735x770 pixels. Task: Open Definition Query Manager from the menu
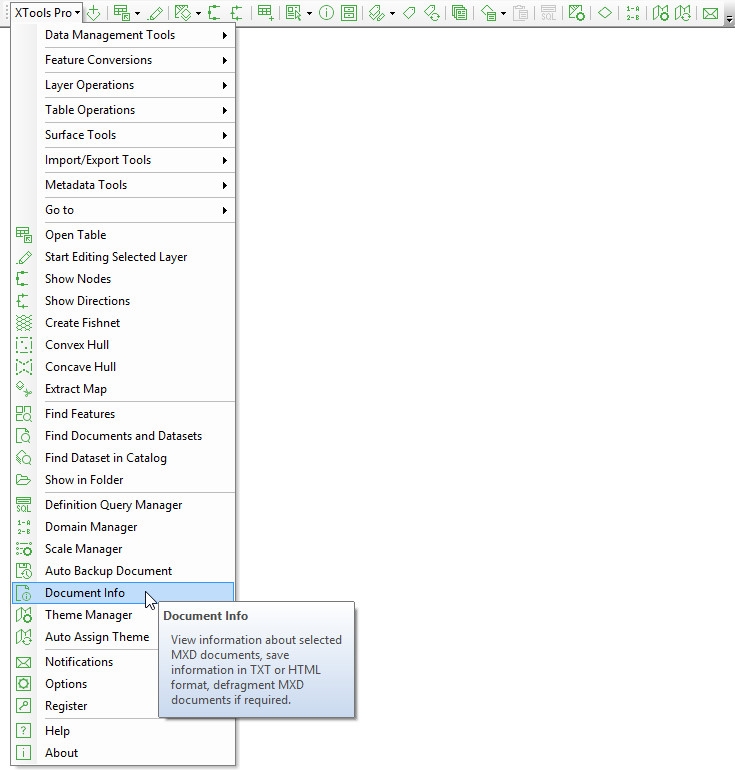click(123, 506)
